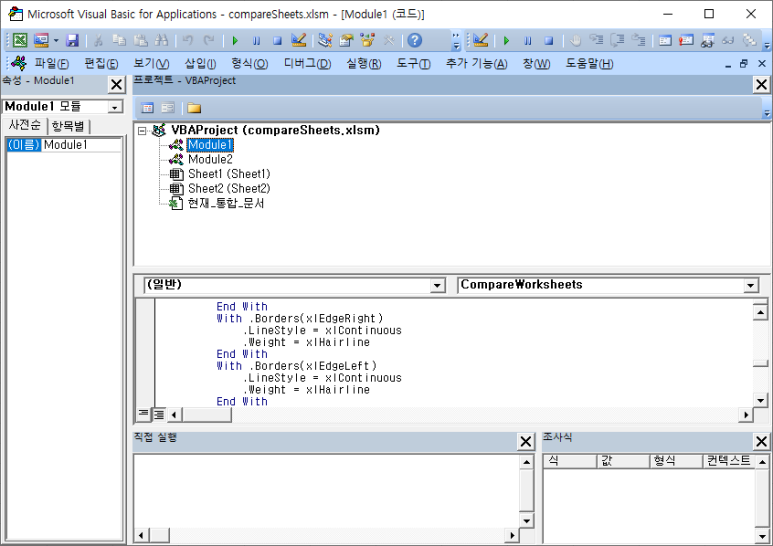Click View Code icon in project panel
Screen dimensions: 773x546
tap(147, 108)
